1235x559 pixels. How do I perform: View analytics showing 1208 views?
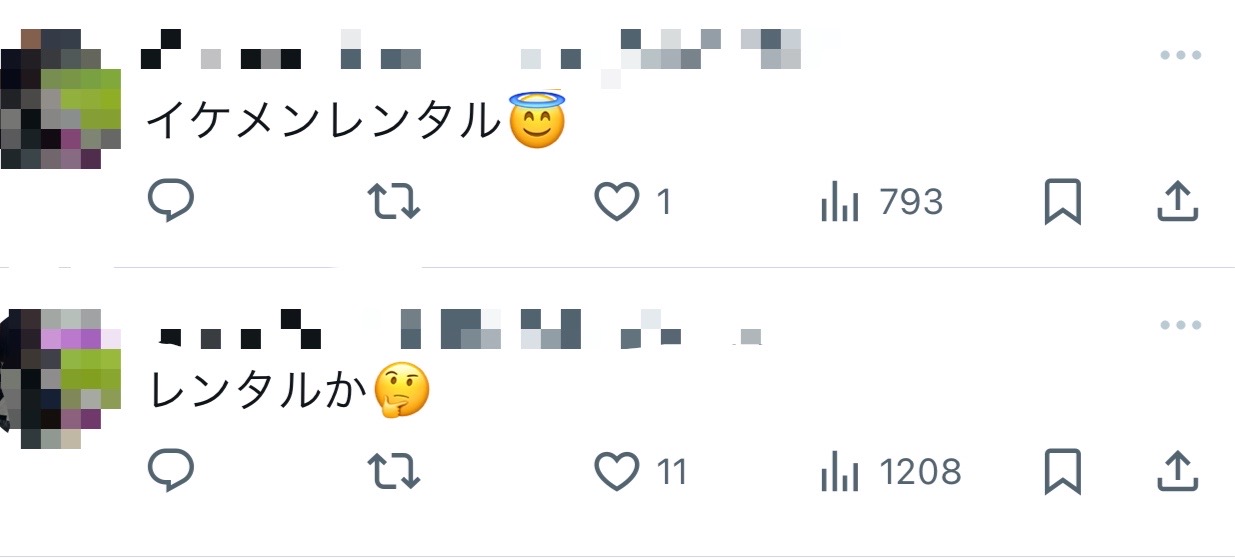[x=890, y=472]
